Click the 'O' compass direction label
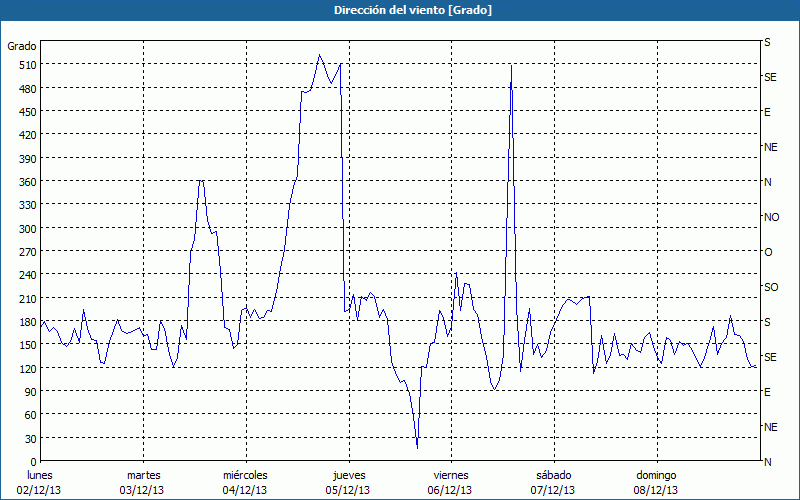This screenshot has height=500, width=800. 768,253
